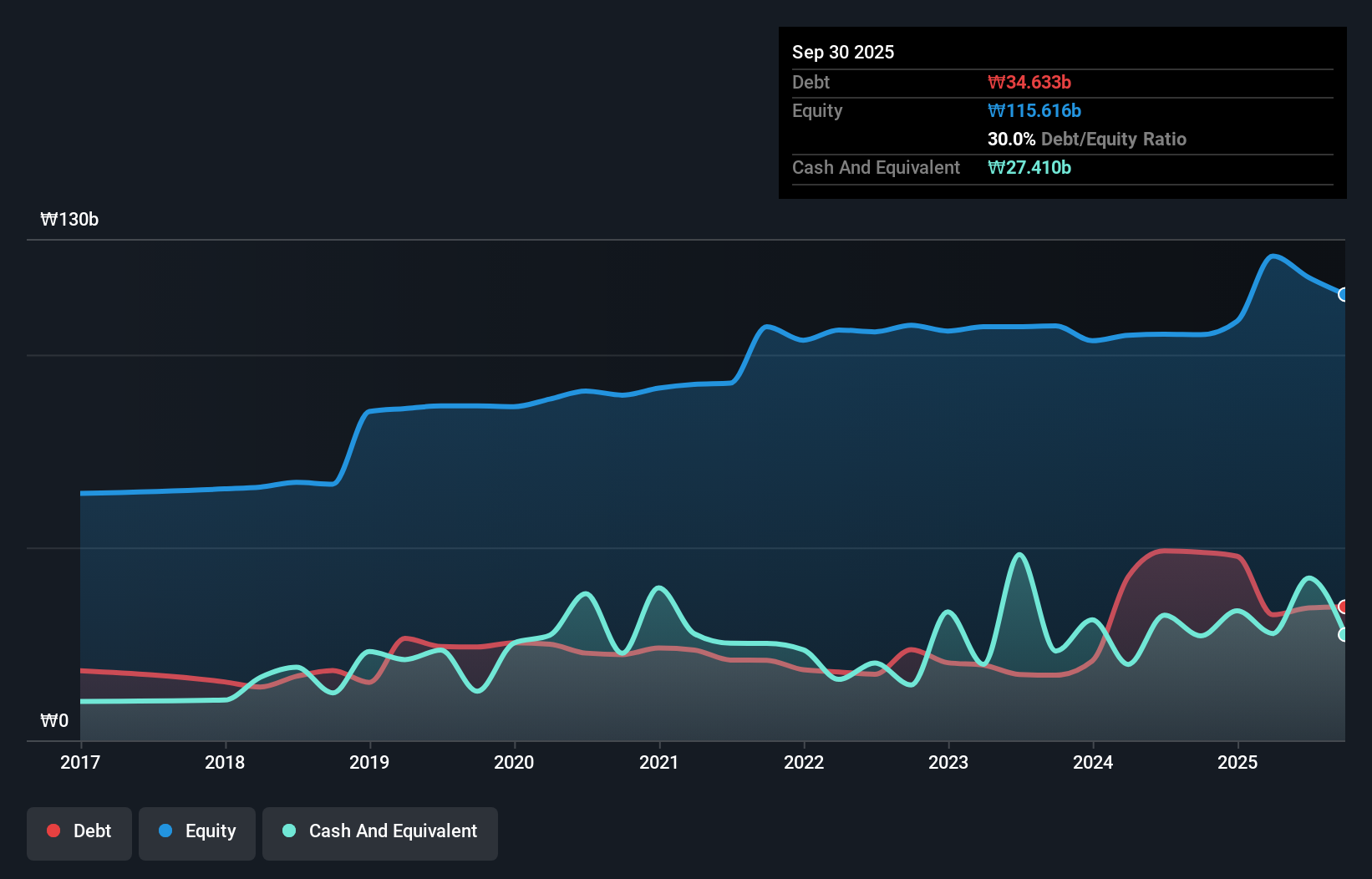Select the 30.0% Debt/Equity Ratio label
Image resolution: width=1372 pixels, height=879 pixels.
(1086, 140)
